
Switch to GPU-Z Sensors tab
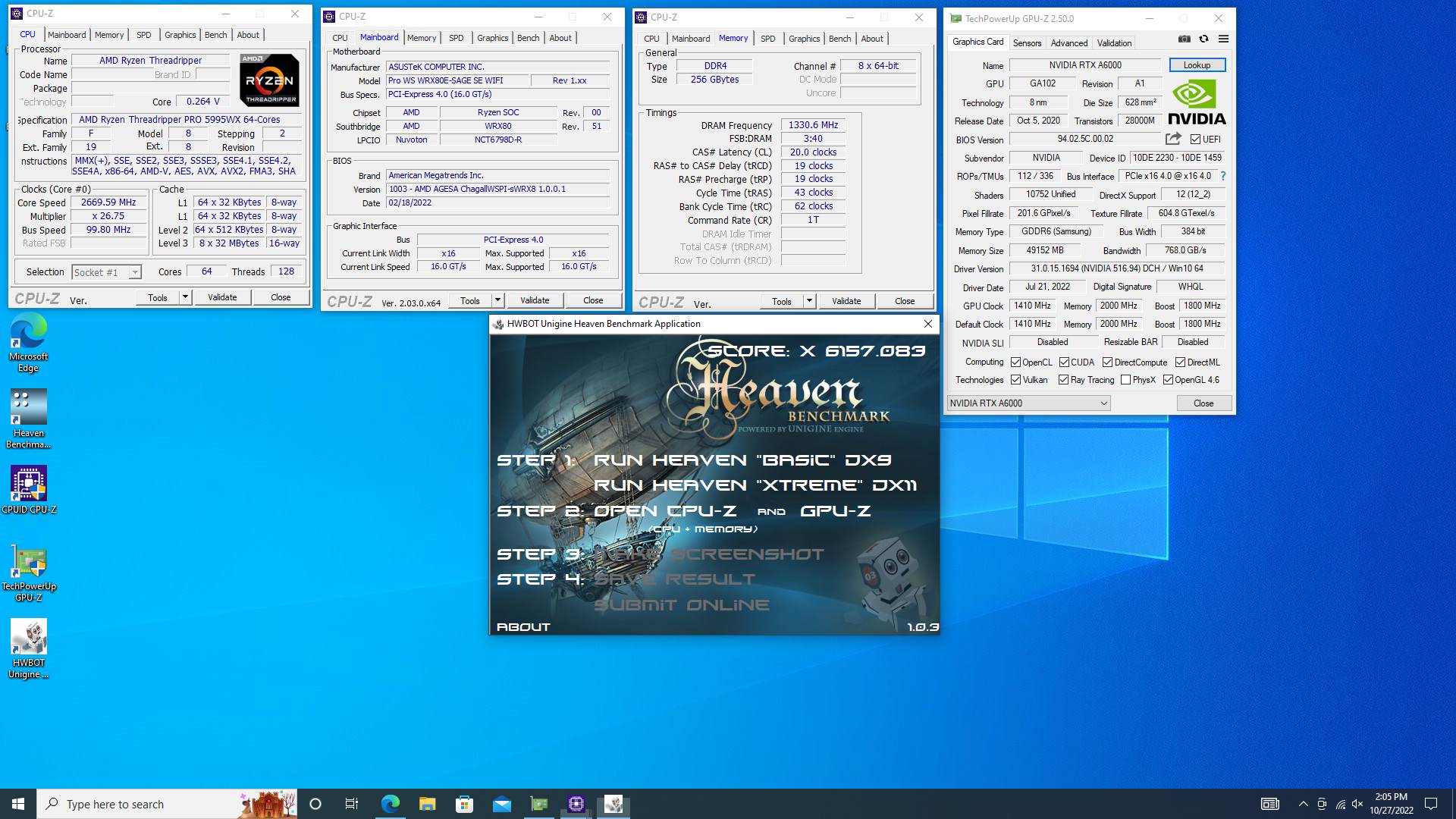tap(1027, 43)
